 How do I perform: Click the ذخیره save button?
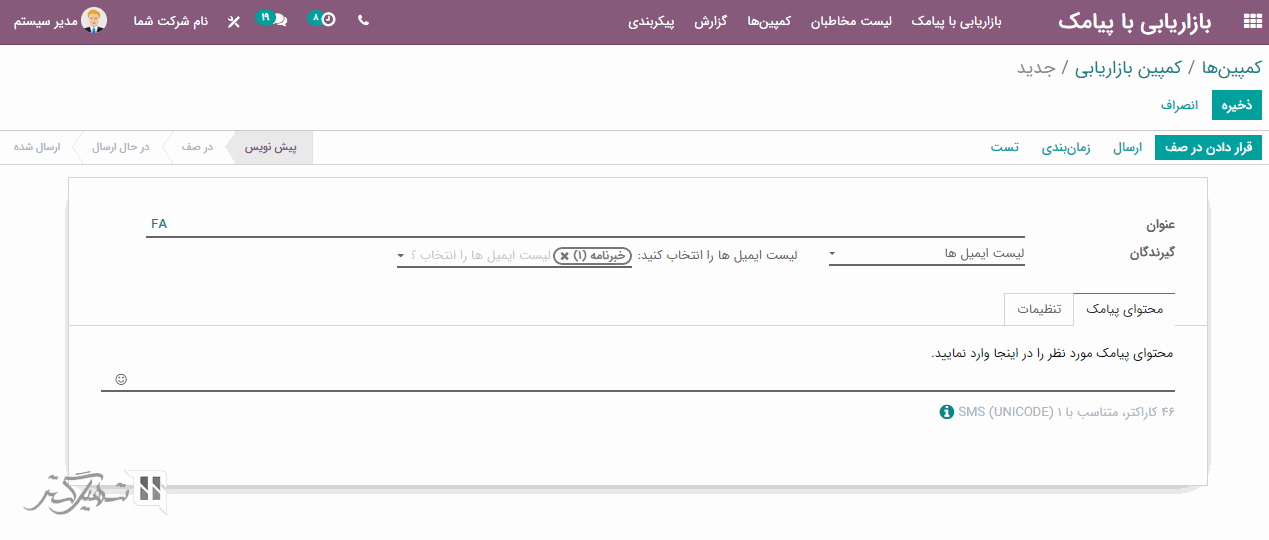(x=1236, y=105)
